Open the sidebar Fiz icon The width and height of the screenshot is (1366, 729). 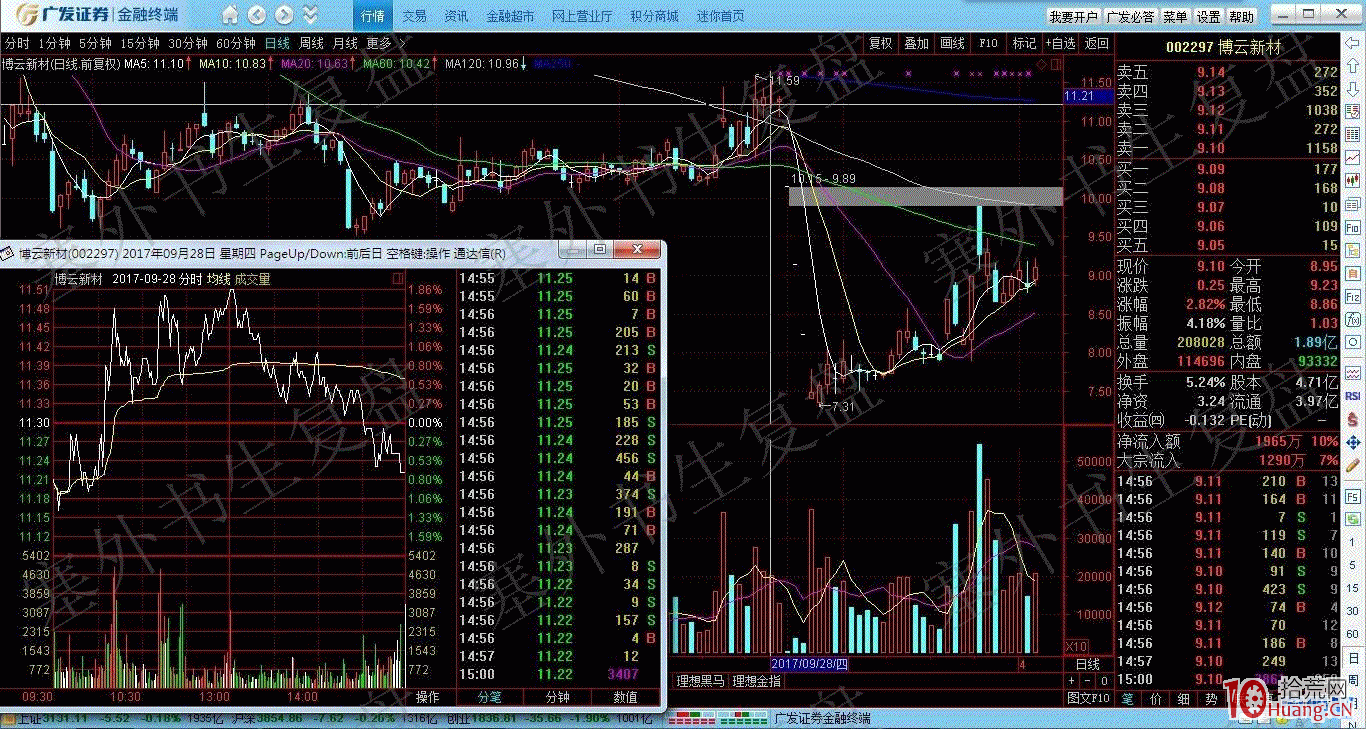point(1353,297)
